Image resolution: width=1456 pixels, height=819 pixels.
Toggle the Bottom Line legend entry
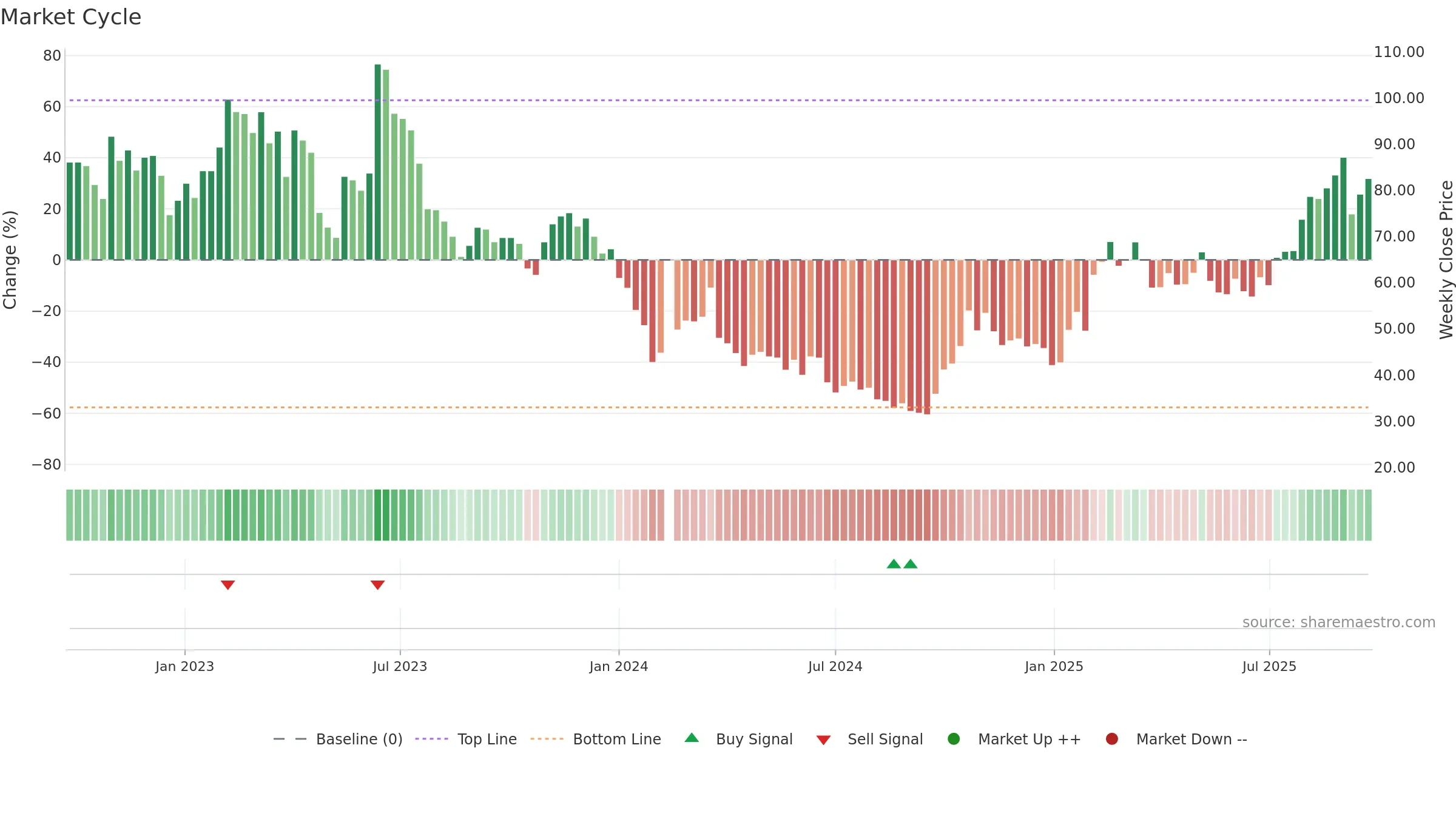coord(596,739)
